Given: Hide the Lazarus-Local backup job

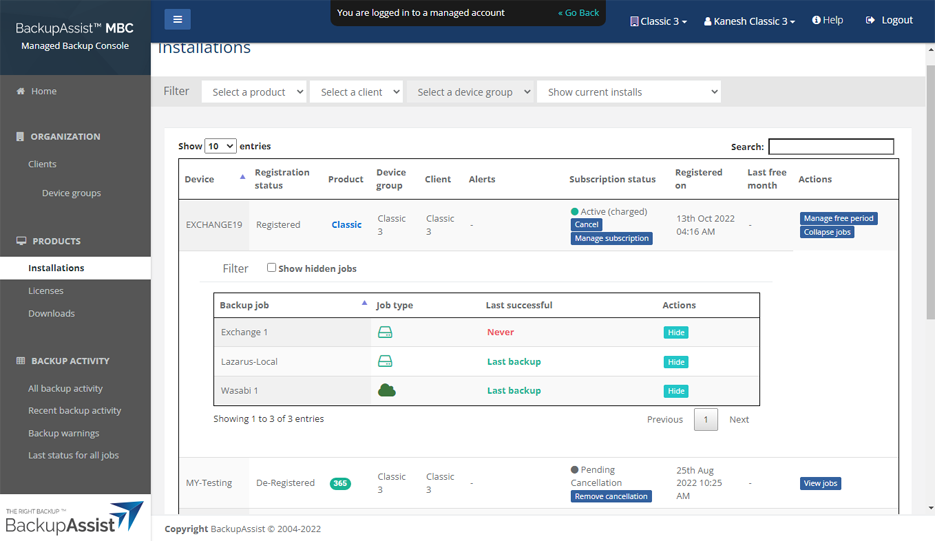Looking at the screenshot, I should [x=676, y=362].
